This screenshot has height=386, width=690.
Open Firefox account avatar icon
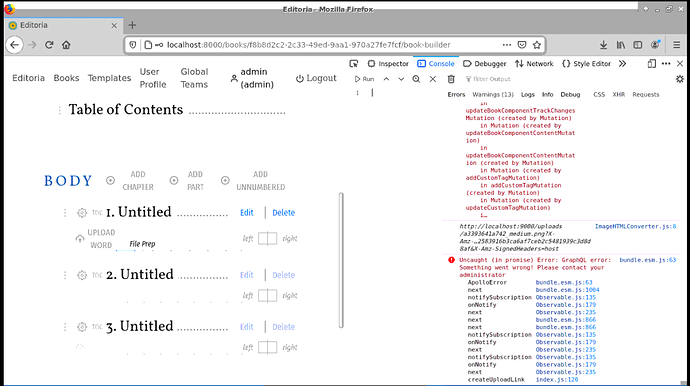(x=655, y=45)
